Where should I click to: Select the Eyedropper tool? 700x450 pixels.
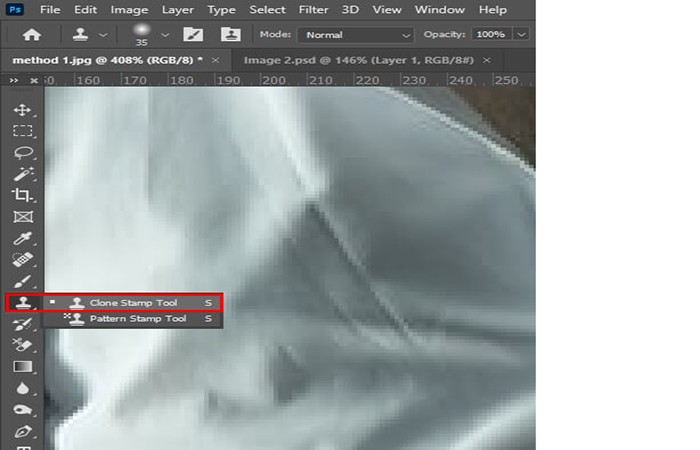pos(22,238)
